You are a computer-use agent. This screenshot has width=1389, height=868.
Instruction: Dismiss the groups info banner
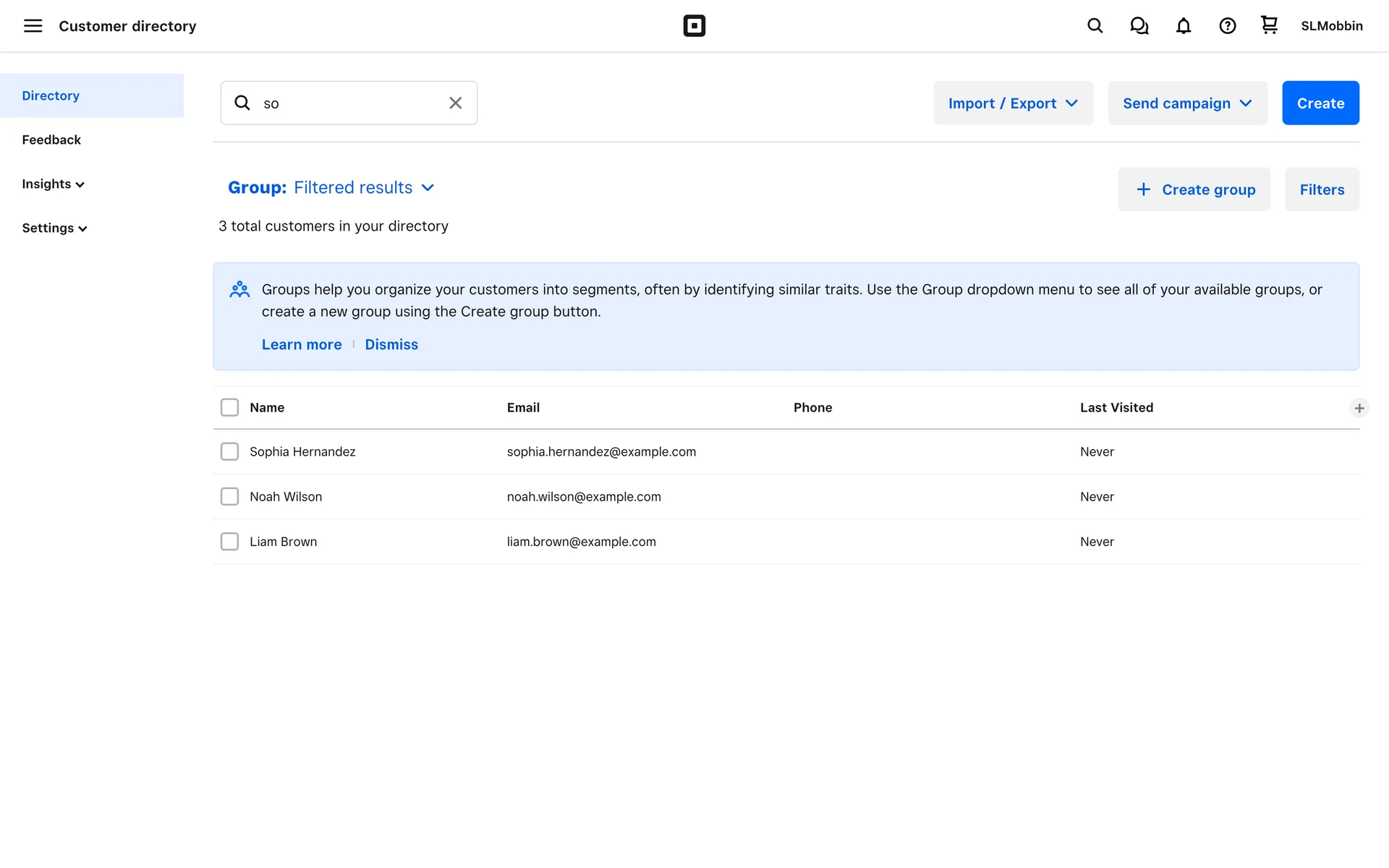(x=391, y=344)
